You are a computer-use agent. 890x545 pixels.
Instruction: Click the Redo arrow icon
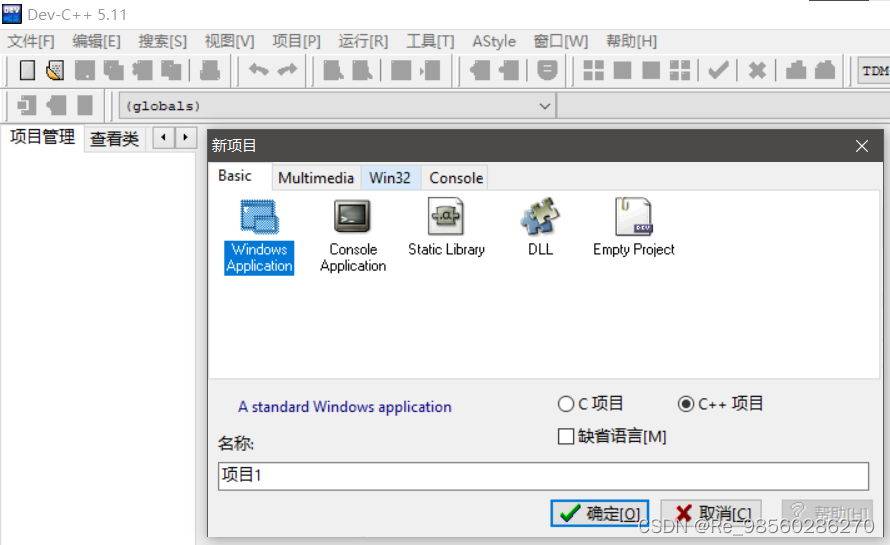click(288, 70)
